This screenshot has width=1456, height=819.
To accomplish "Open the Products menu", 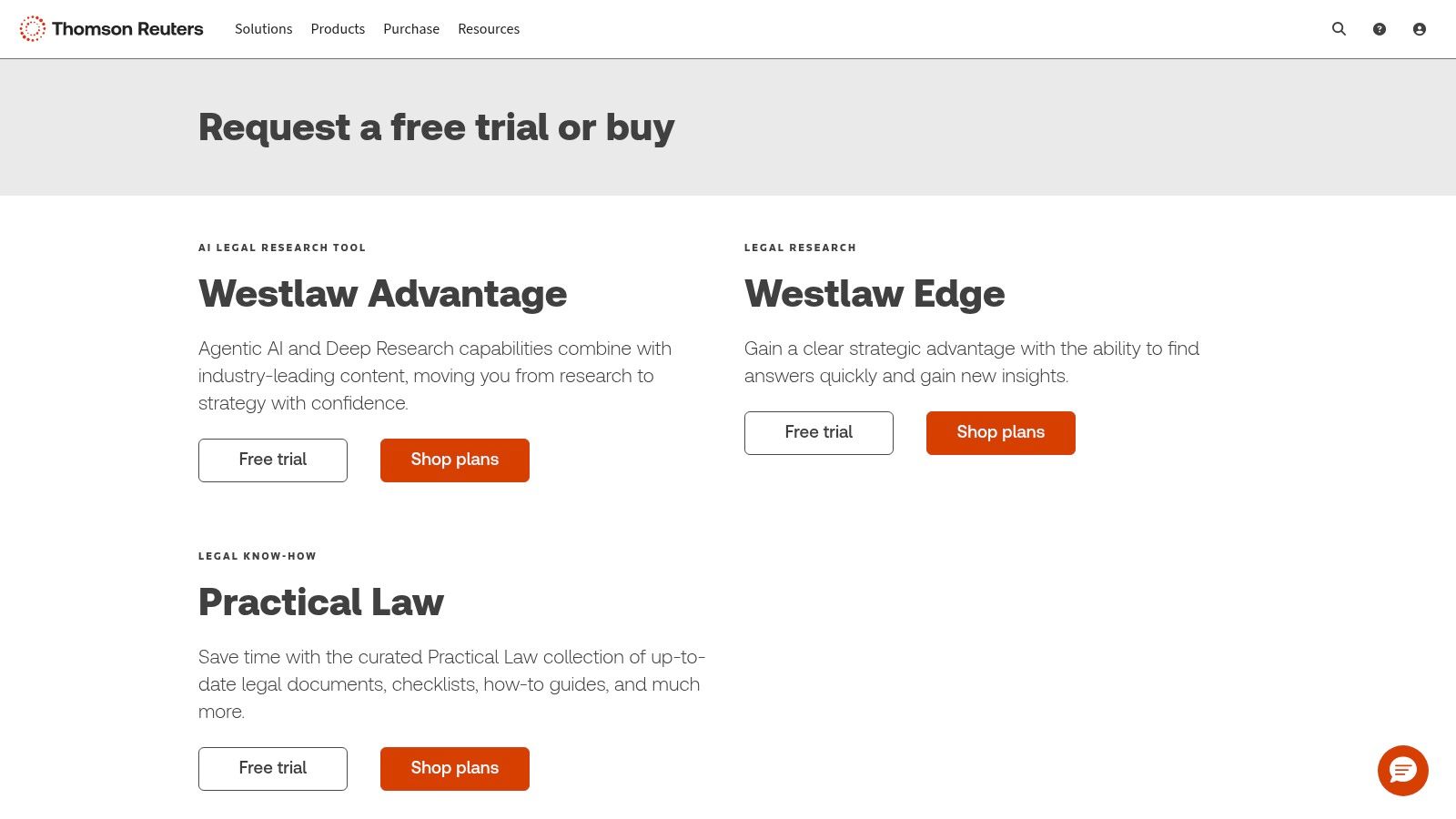I will (338, 28).
